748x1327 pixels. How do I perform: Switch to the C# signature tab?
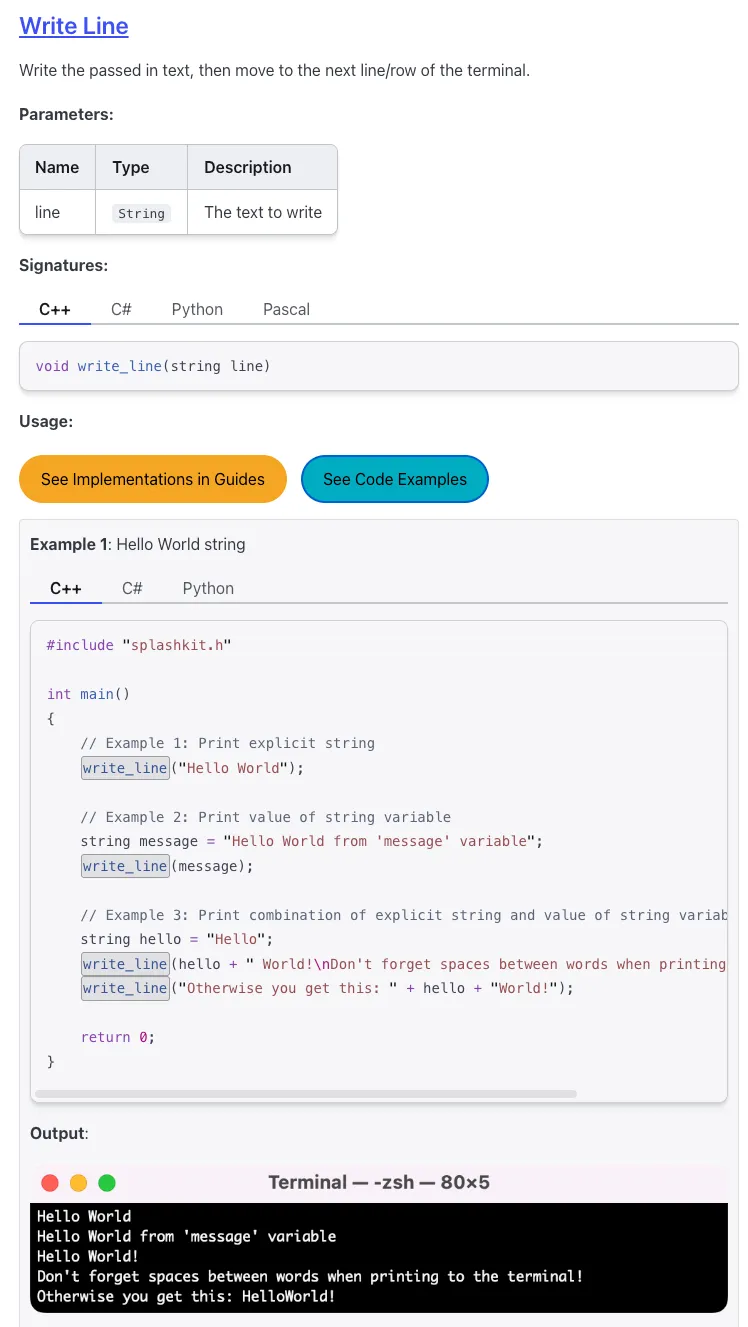[x=121, y=310]
